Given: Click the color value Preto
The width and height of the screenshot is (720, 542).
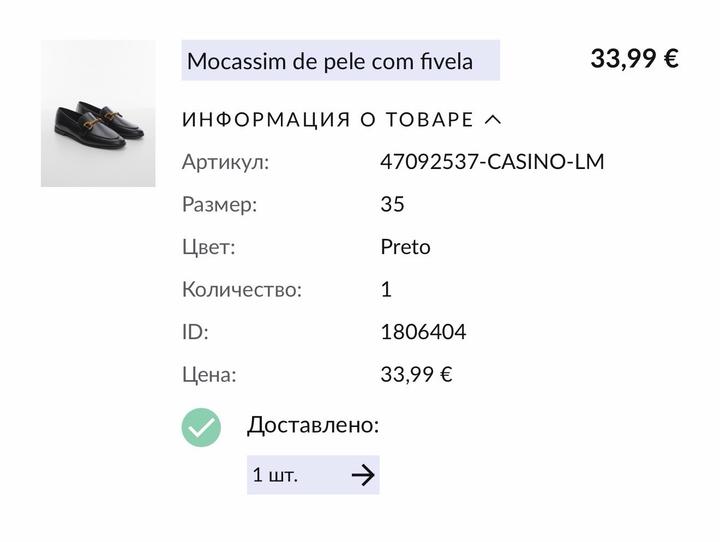Looking at the screenshot, I should (405, 247).
